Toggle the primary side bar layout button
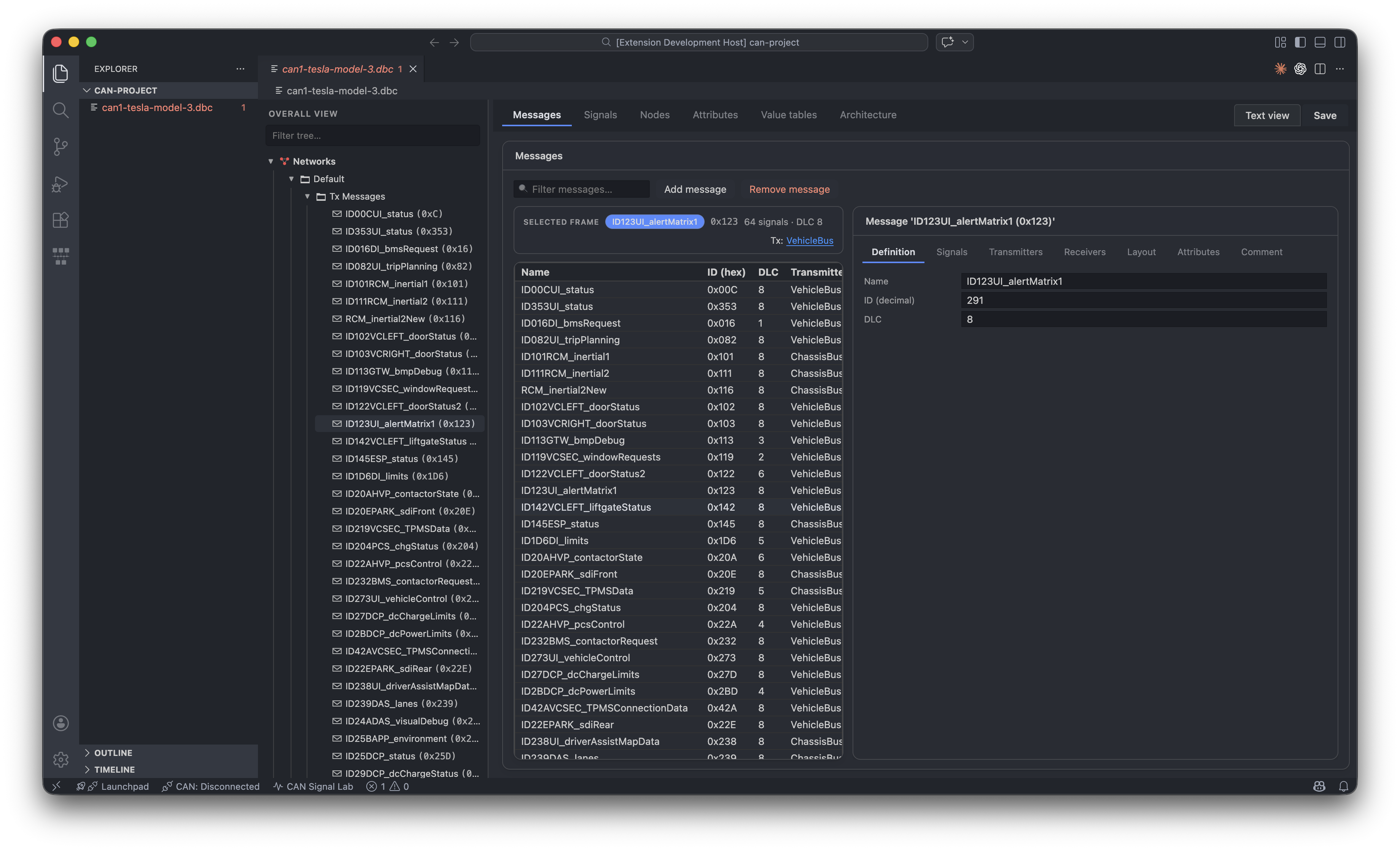The height and width of the screenshot is (851, 1400). [1300, 42]
